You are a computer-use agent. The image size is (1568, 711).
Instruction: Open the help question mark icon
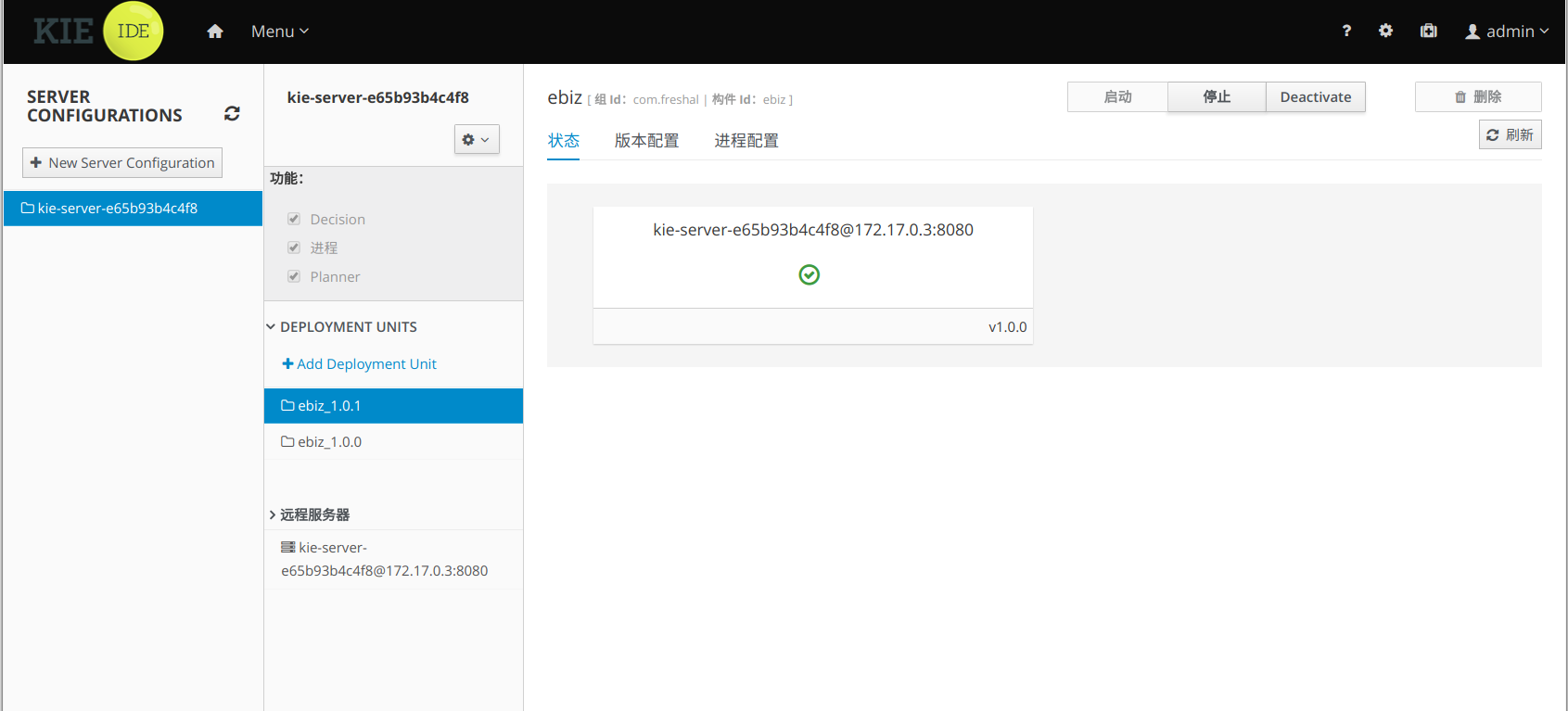(x=1346, y=31)
